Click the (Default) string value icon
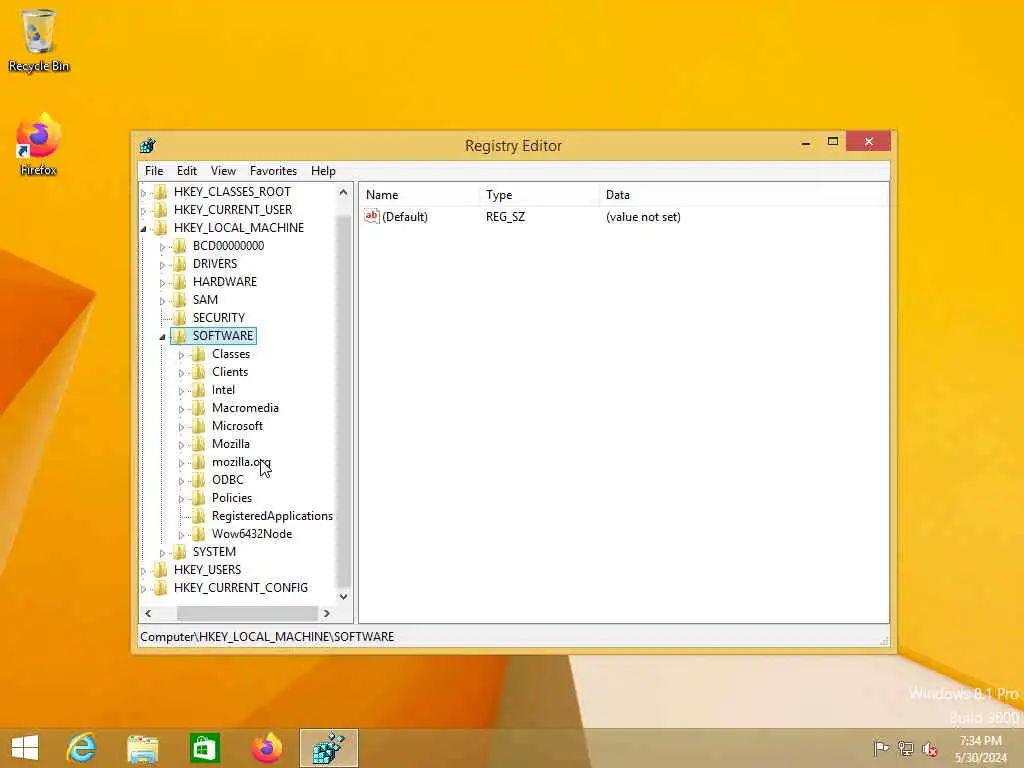Image resolution: width=1024 pixels, height=768 pixels. click(x=372, y=216)
